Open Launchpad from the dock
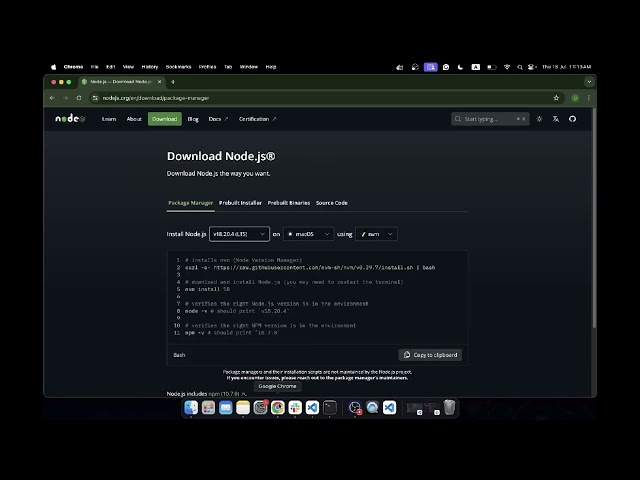 pos(208,407)
